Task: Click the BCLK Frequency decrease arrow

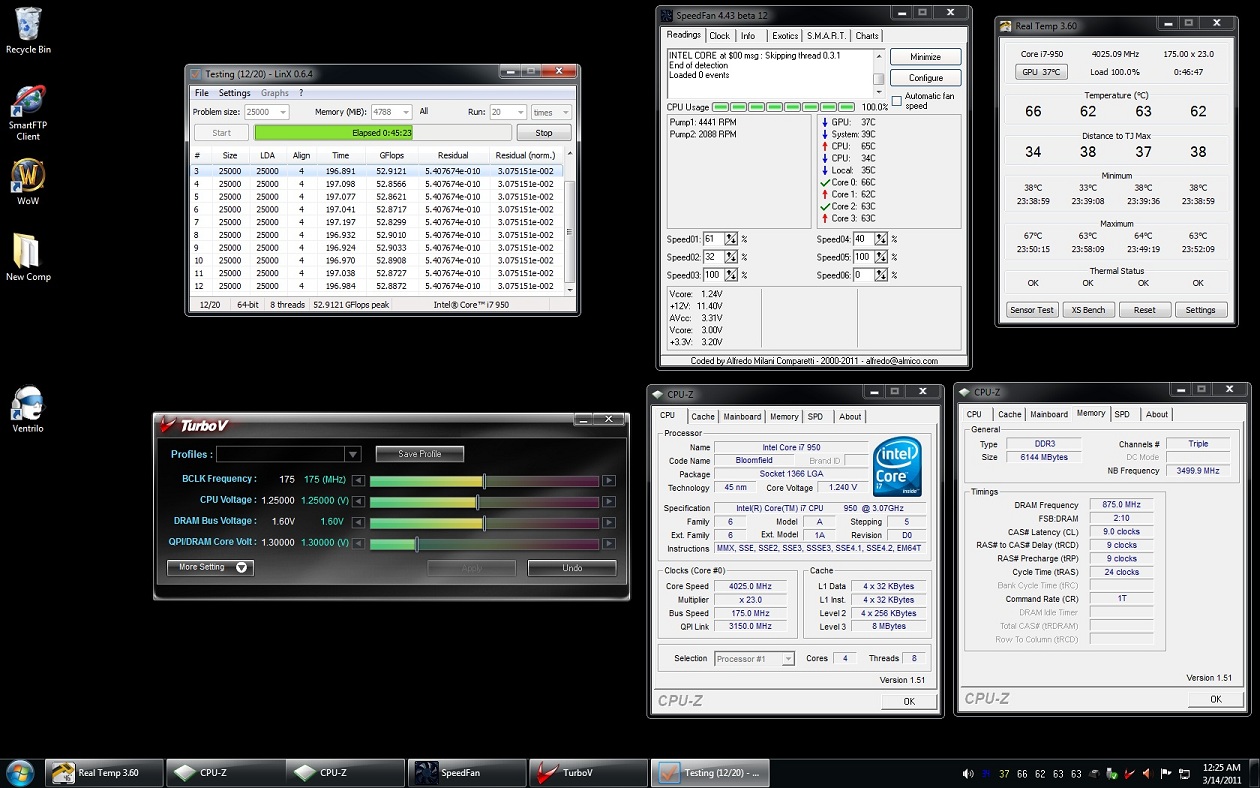Action: 359,480
